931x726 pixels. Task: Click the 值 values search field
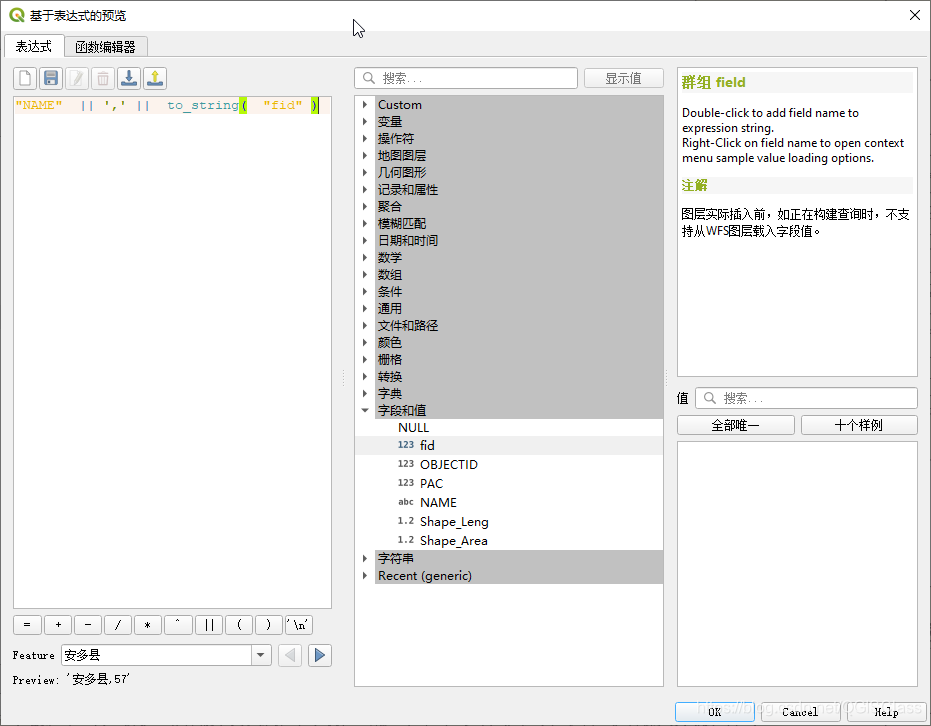[x=806, y=398]
